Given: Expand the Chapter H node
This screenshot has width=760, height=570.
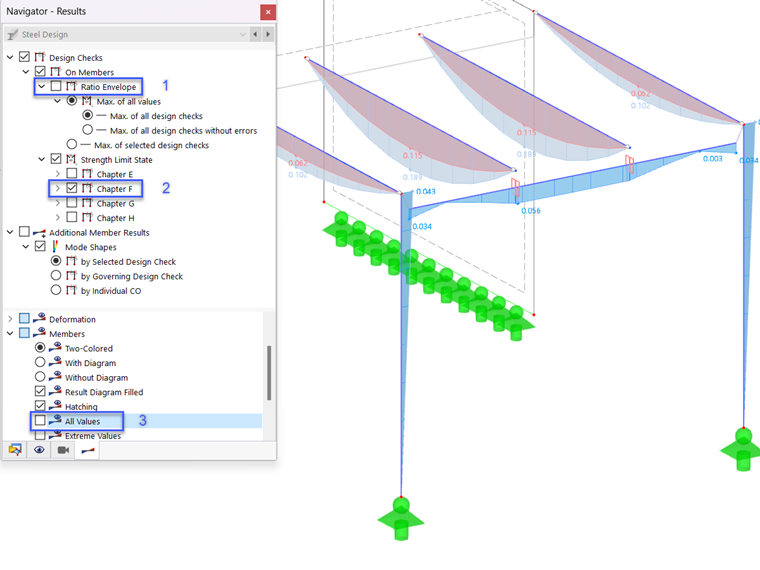Looking at the screenshot, I should [57, 218].
